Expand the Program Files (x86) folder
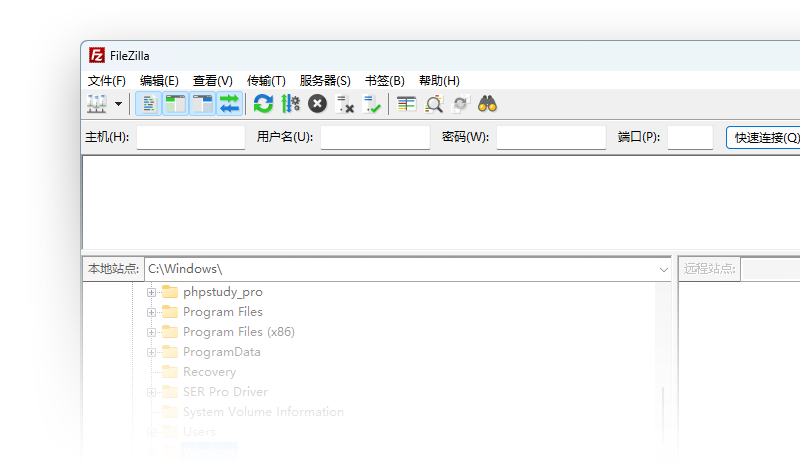Screen dimensions: 800x465 pos(152,332)
